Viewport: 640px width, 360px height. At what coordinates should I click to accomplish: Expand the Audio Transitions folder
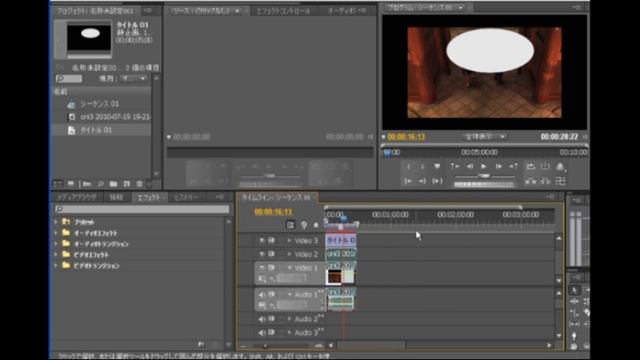coord(56,244)
